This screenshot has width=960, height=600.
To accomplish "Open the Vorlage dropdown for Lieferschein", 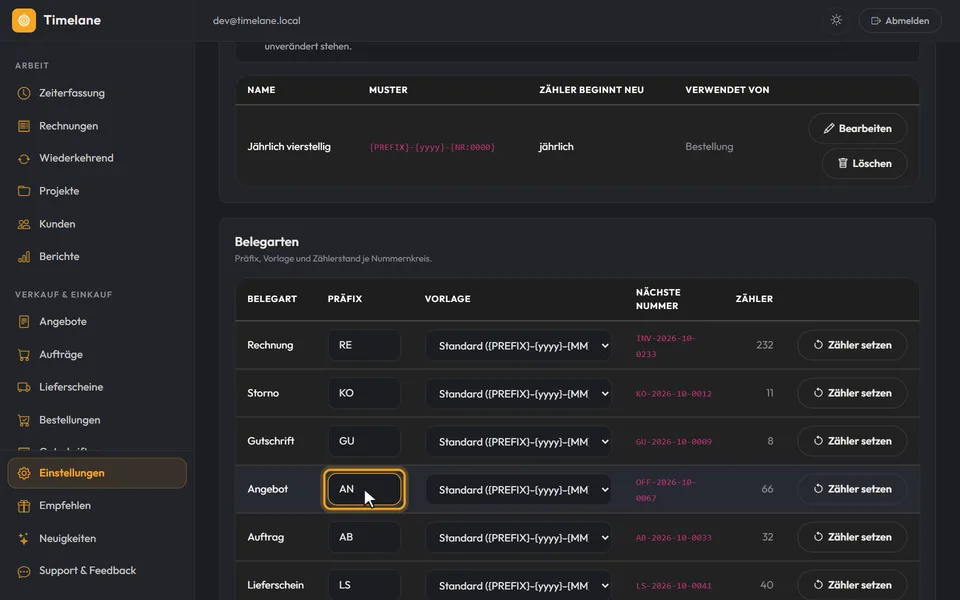I will click(x=518, y=585).
